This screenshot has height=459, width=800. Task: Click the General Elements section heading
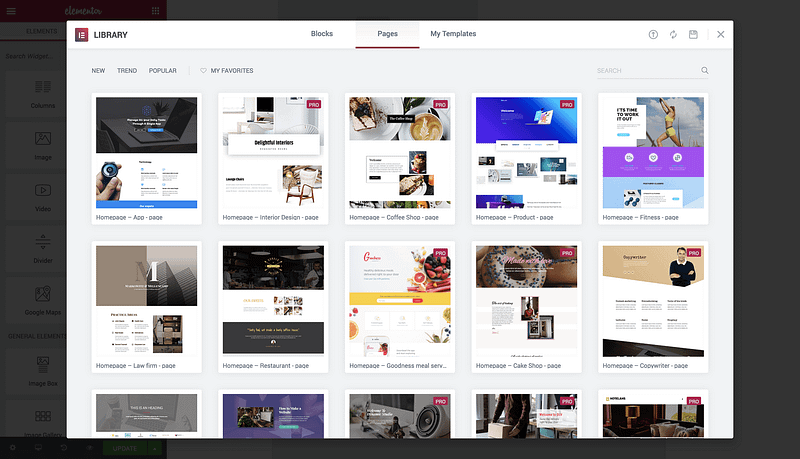[37, 336]
